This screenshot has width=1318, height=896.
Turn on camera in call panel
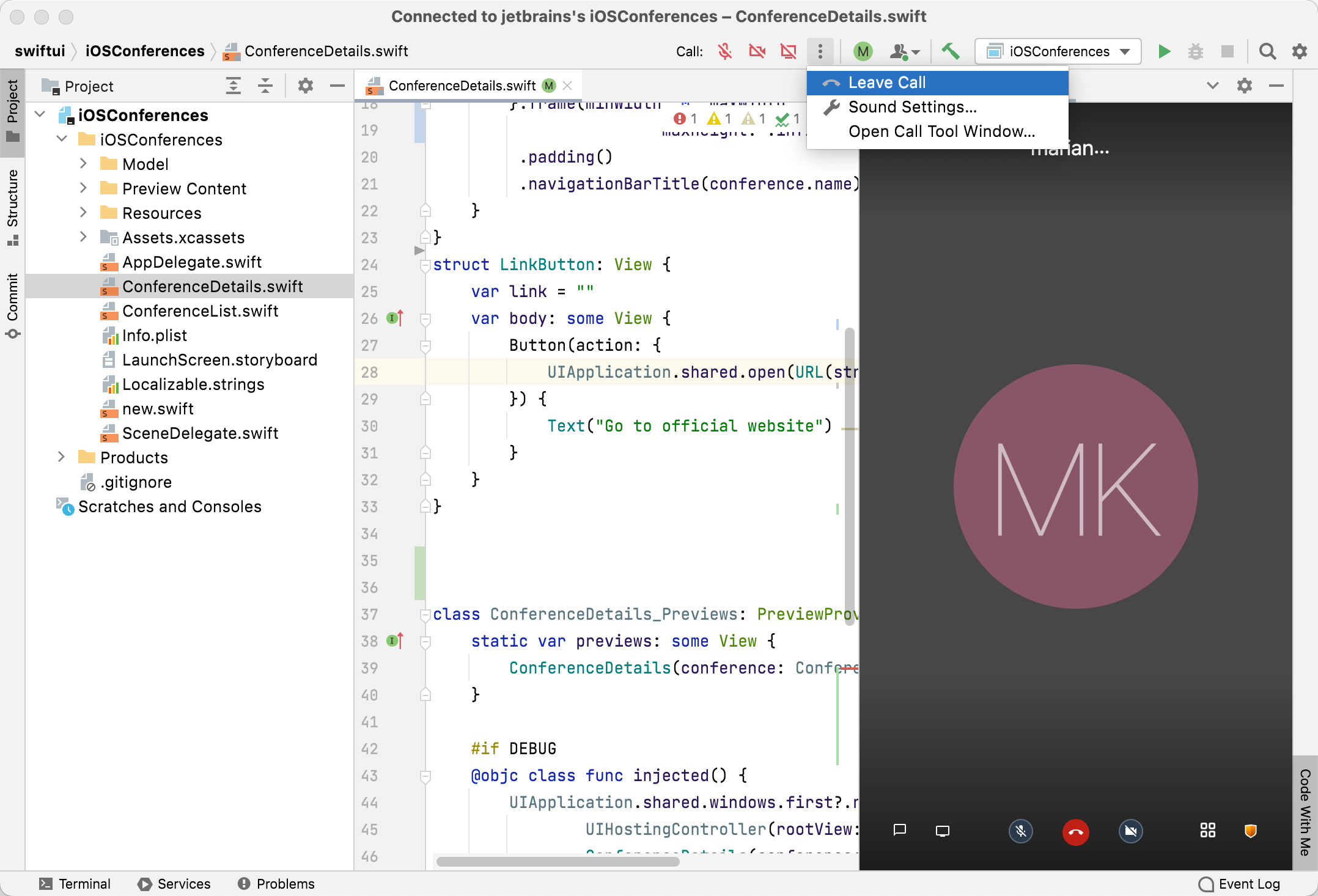1130,831
